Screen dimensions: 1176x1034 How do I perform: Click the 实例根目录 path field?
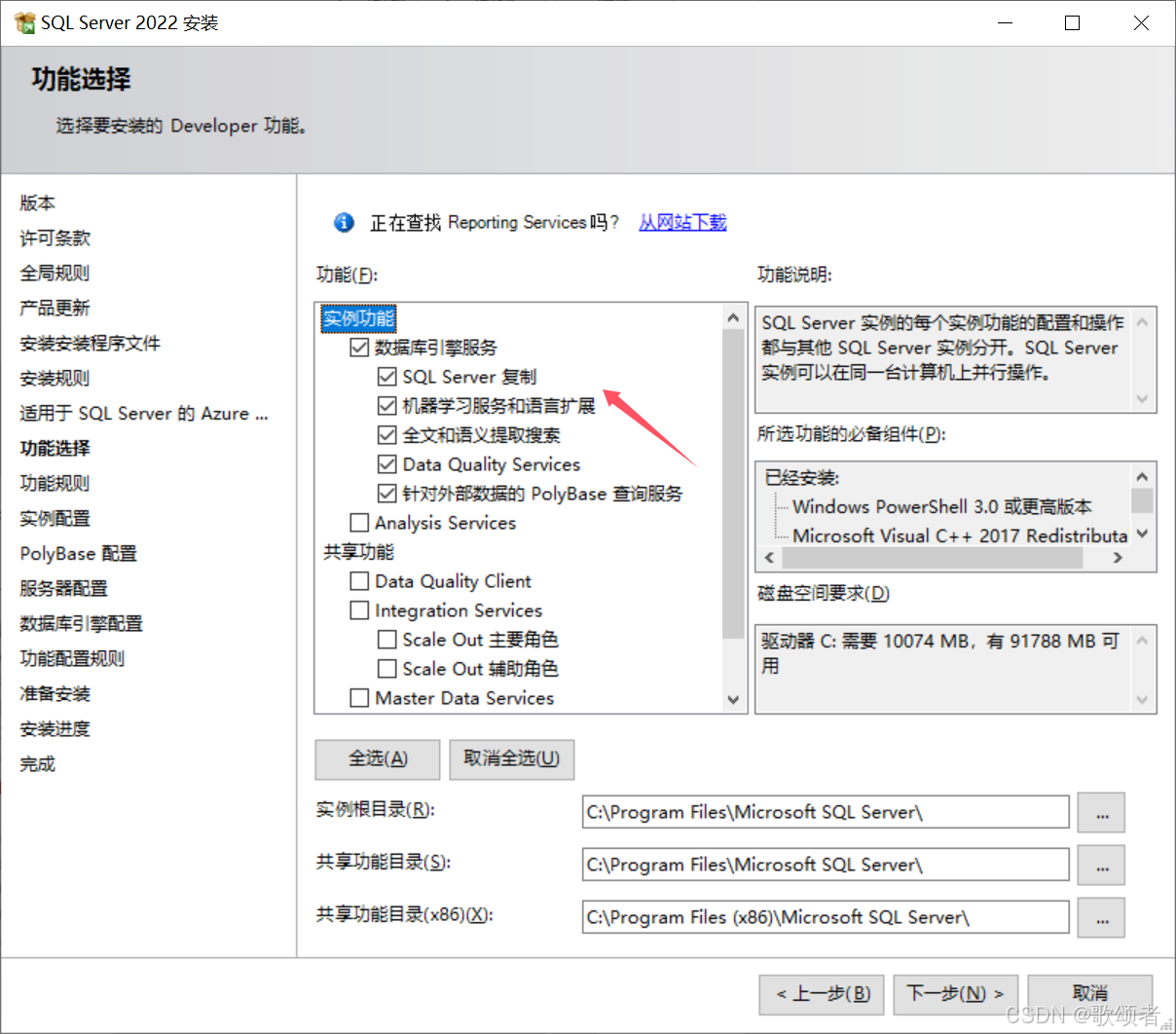coord(826,812)
